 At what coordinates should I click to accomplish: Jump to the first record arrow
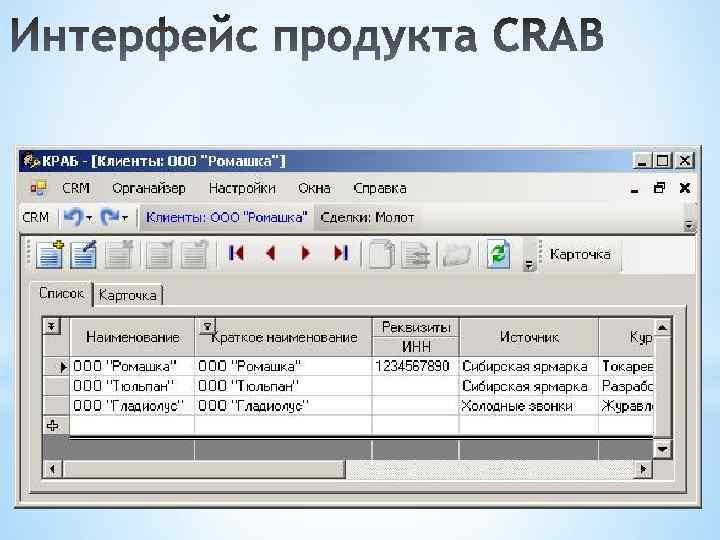click(236, 253)
